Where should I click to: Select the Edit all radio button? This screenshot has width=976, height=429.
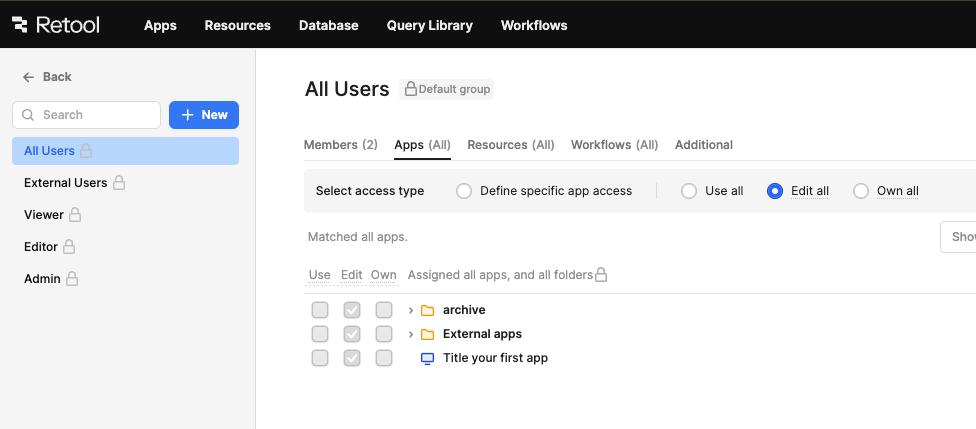click(775, 191)
